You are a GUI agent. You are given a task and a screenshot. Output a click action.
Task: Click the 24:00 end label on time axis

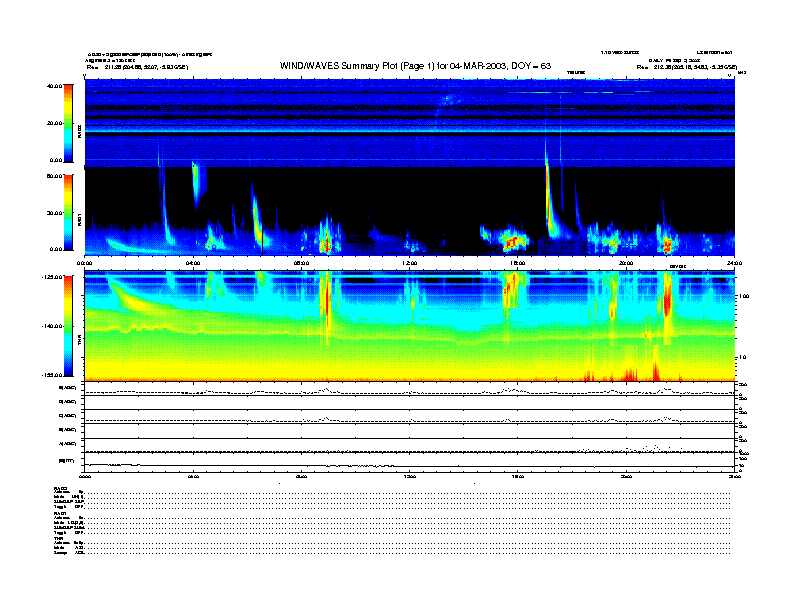tap(733, 262)
